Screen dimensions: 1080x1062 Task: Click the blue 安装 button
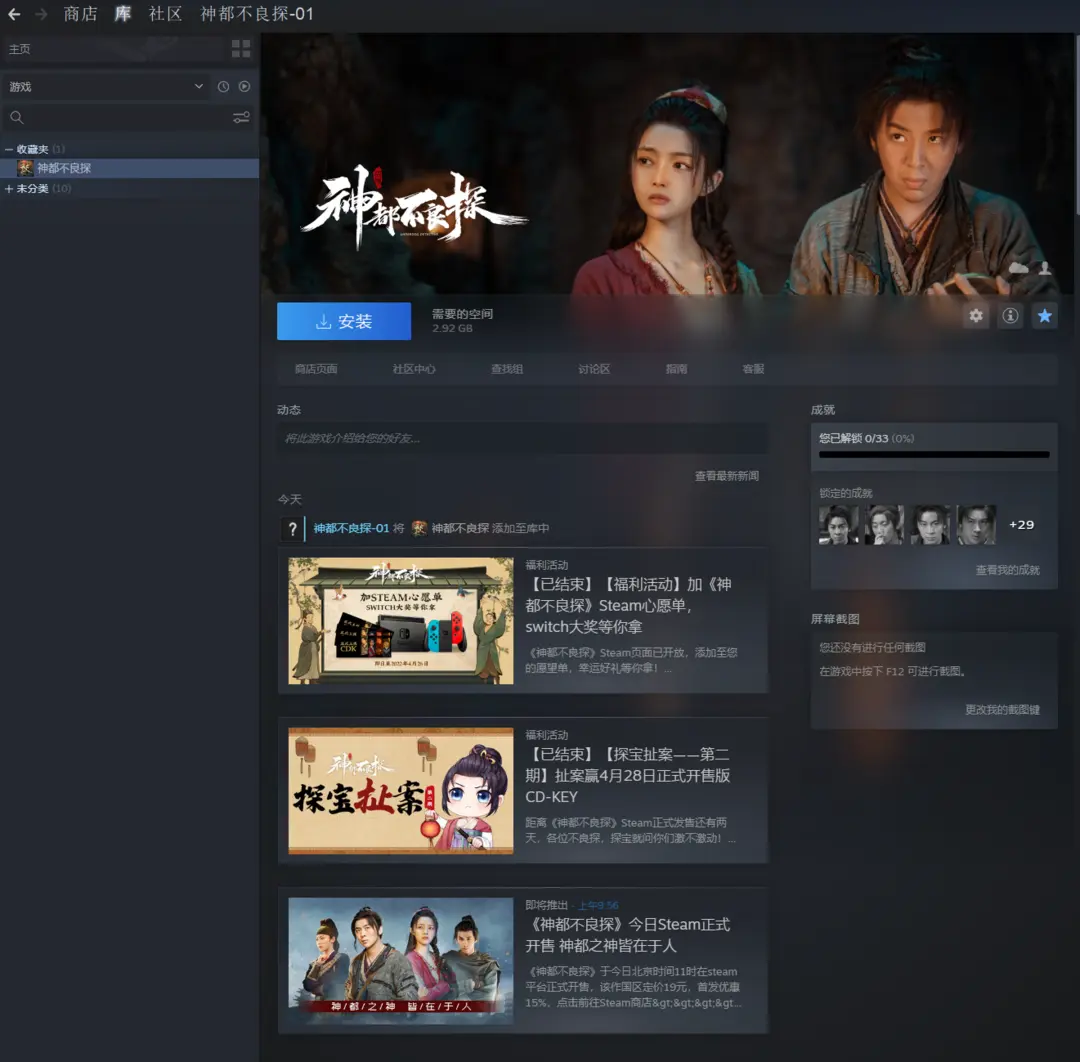[x=344, y=321]
